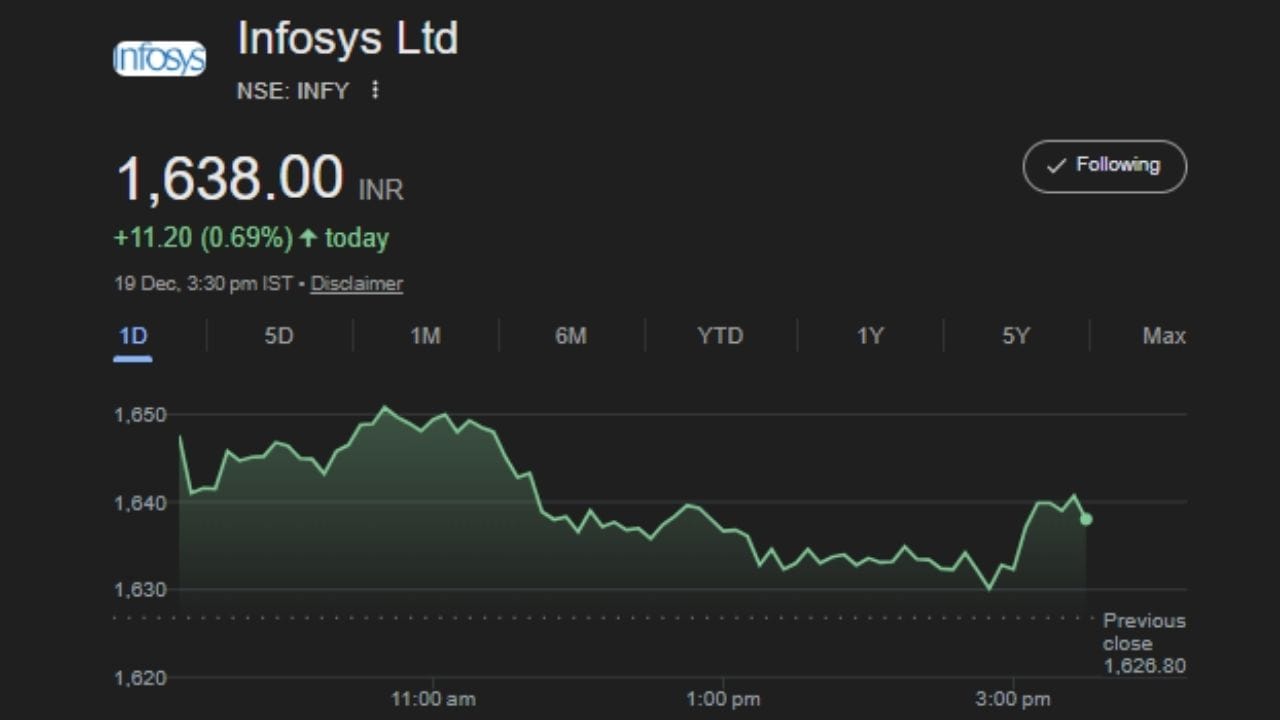Select the YTD range tab

(720, 336)
